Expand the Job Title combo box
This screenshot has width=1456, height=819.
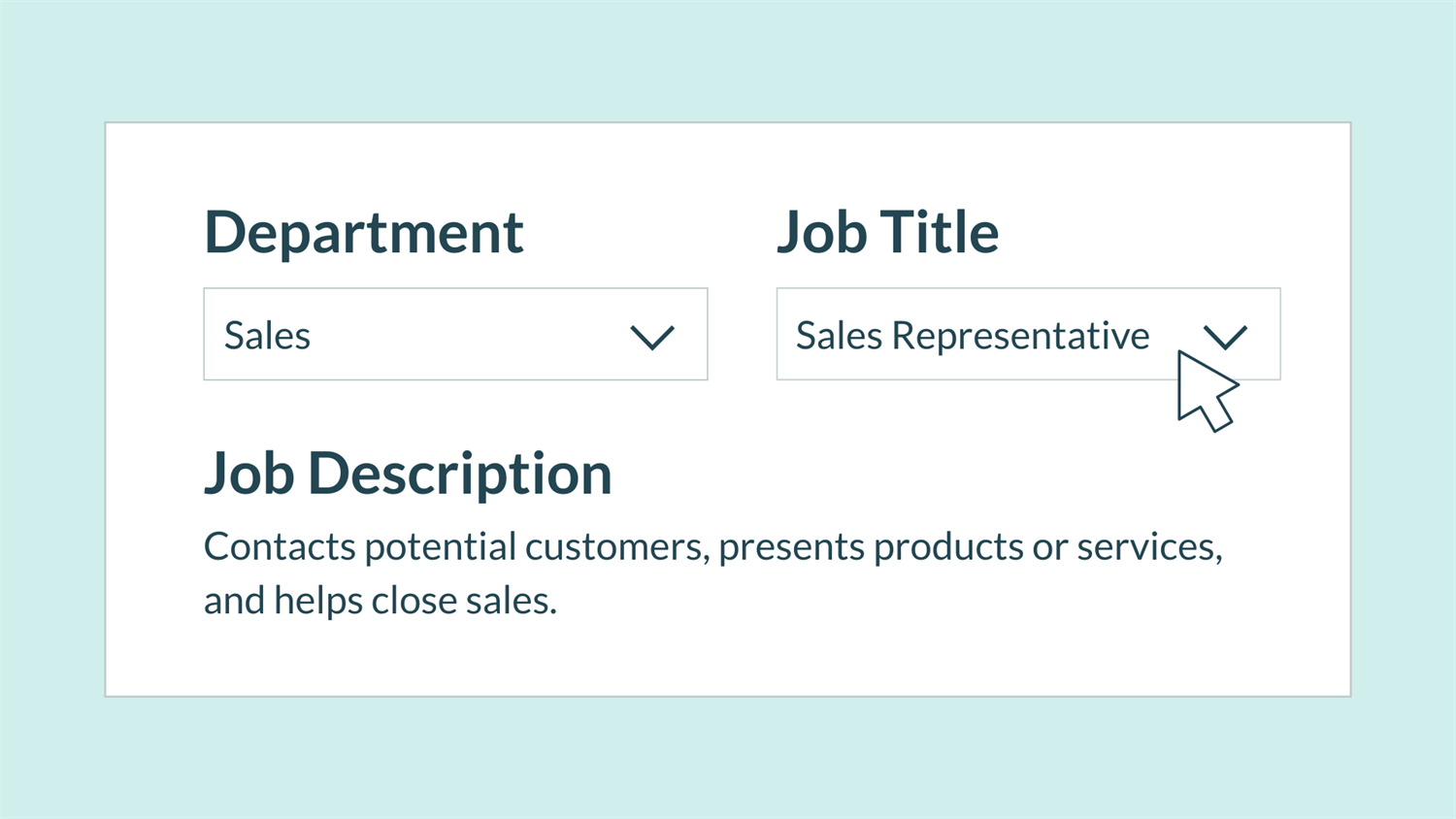[1028, 334]
